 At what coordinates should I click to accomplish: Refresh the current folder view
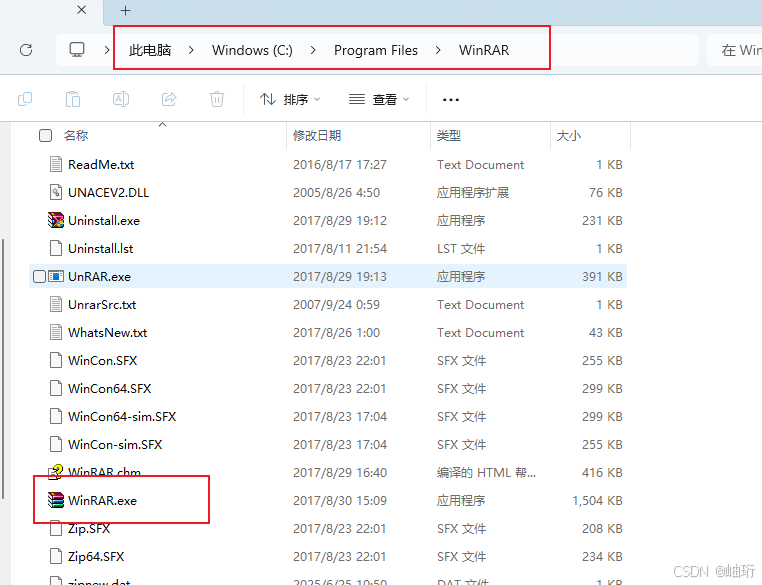(26, 50)
